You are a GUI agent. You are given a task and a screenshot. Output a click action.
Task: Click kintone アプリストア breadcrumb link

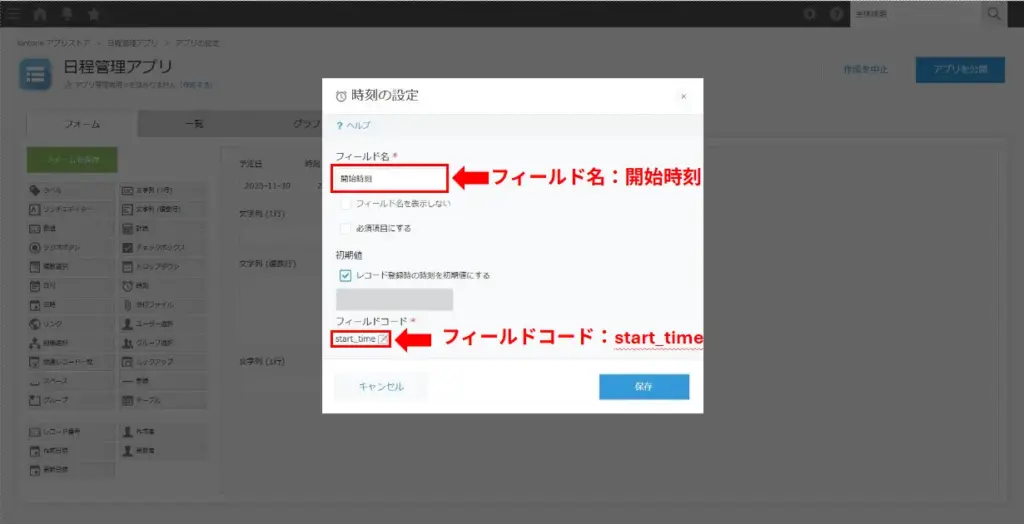(x=55, y=43)
